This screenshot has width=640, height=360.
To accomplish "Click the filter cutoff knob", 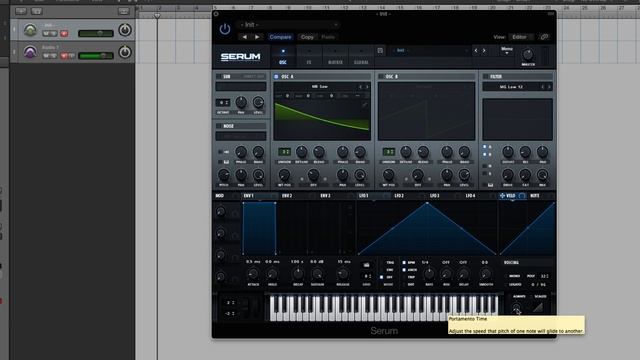I will tap(508, 152).
